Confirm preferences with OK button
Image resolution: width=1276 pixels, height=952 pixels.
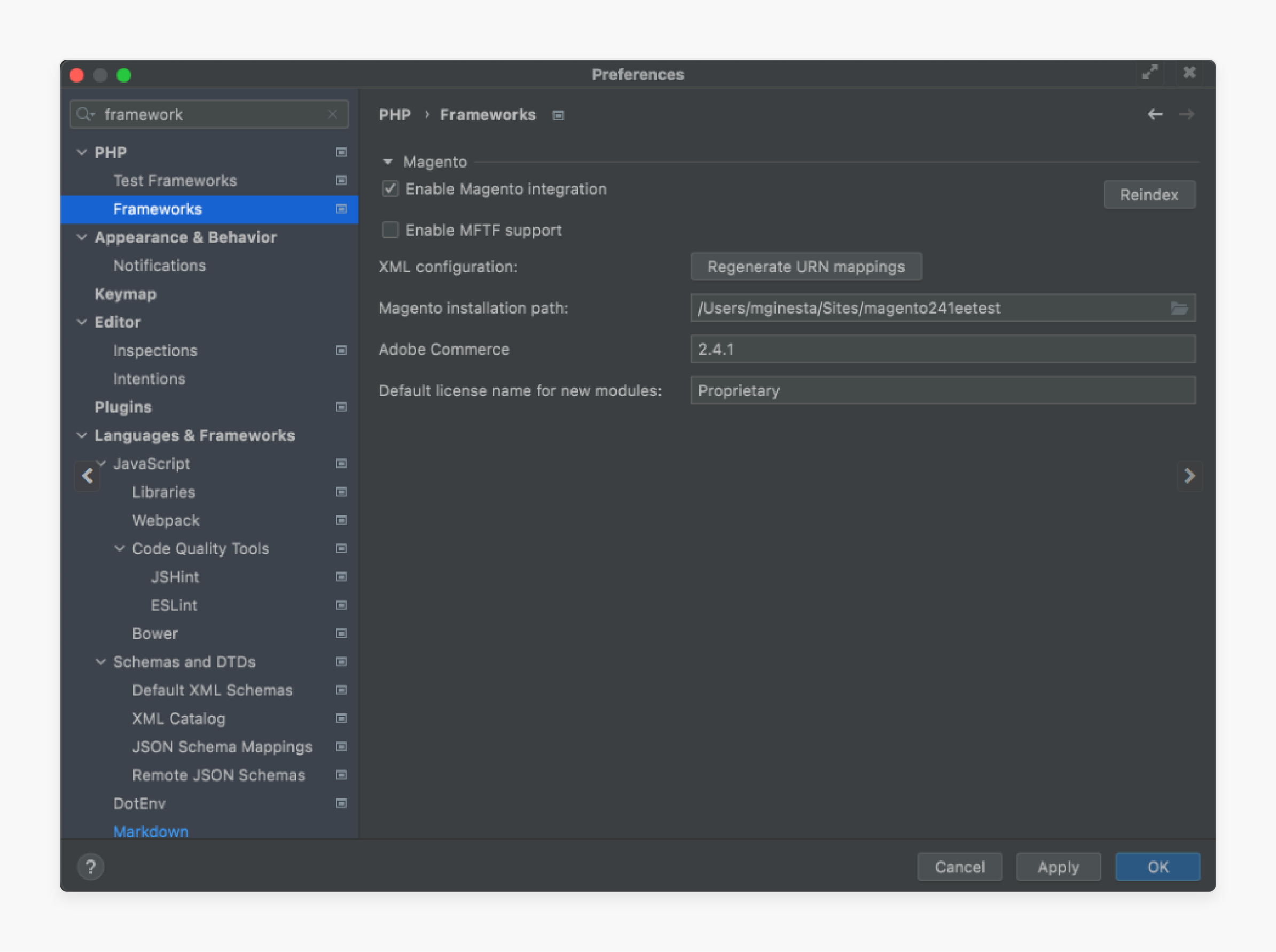(x=1158, y=867)
